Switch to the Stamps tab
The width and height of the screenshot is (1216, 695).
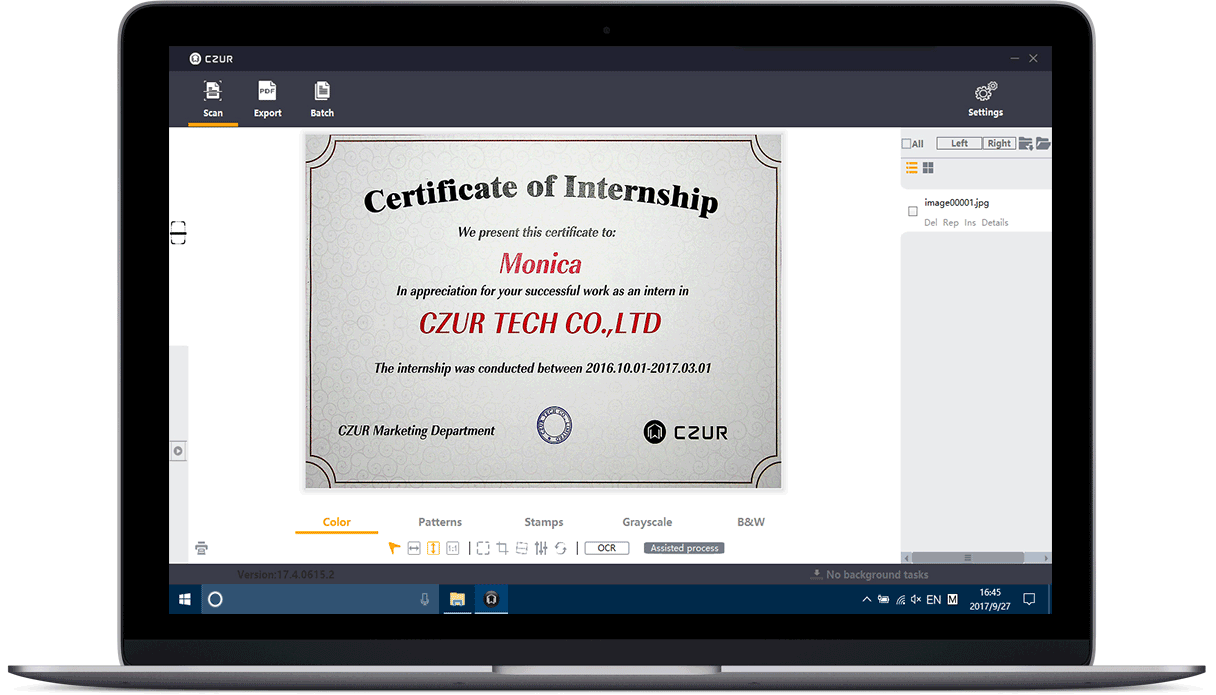[544, 522]
